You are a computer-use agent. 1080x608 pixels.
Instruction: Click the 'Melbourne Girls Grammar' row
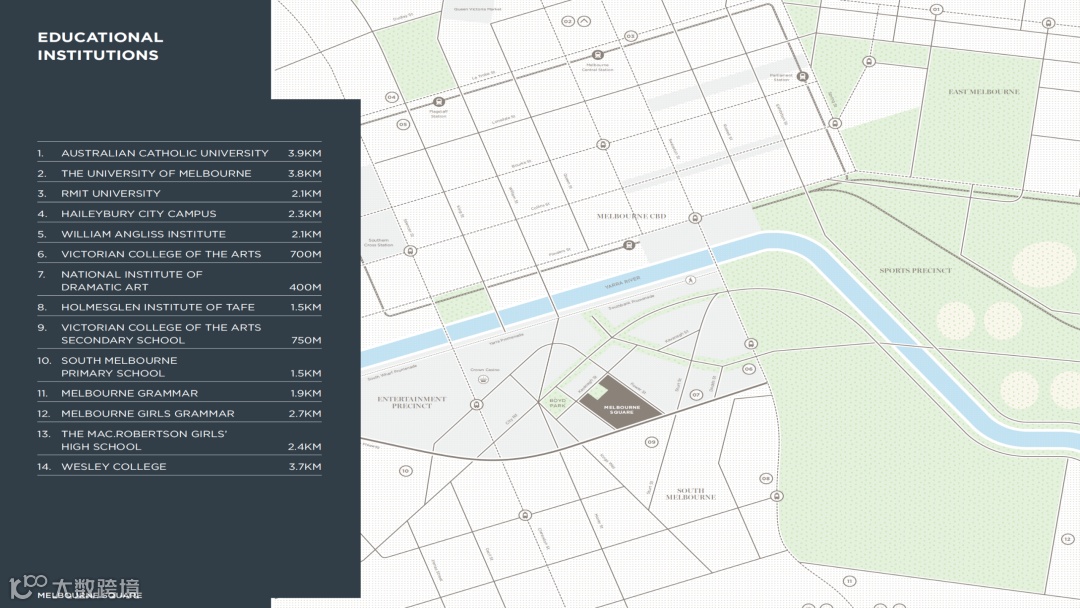[x=179, y=414]
